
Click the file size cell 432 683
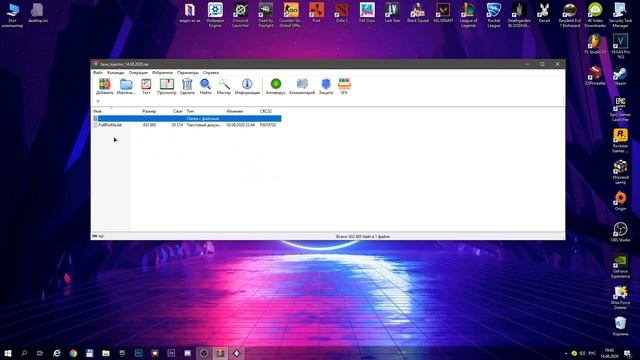(x=149, y=125)
